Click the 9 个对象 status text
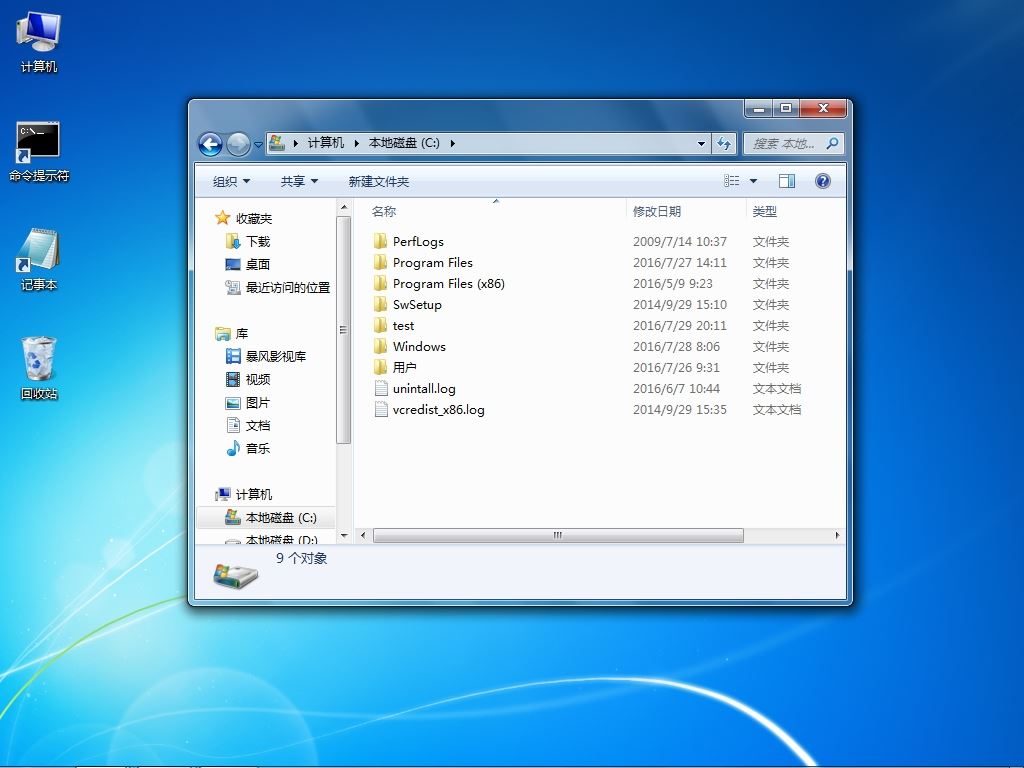Image resolution: width=1024 pixels, height=768 pixels. [301, 558]
